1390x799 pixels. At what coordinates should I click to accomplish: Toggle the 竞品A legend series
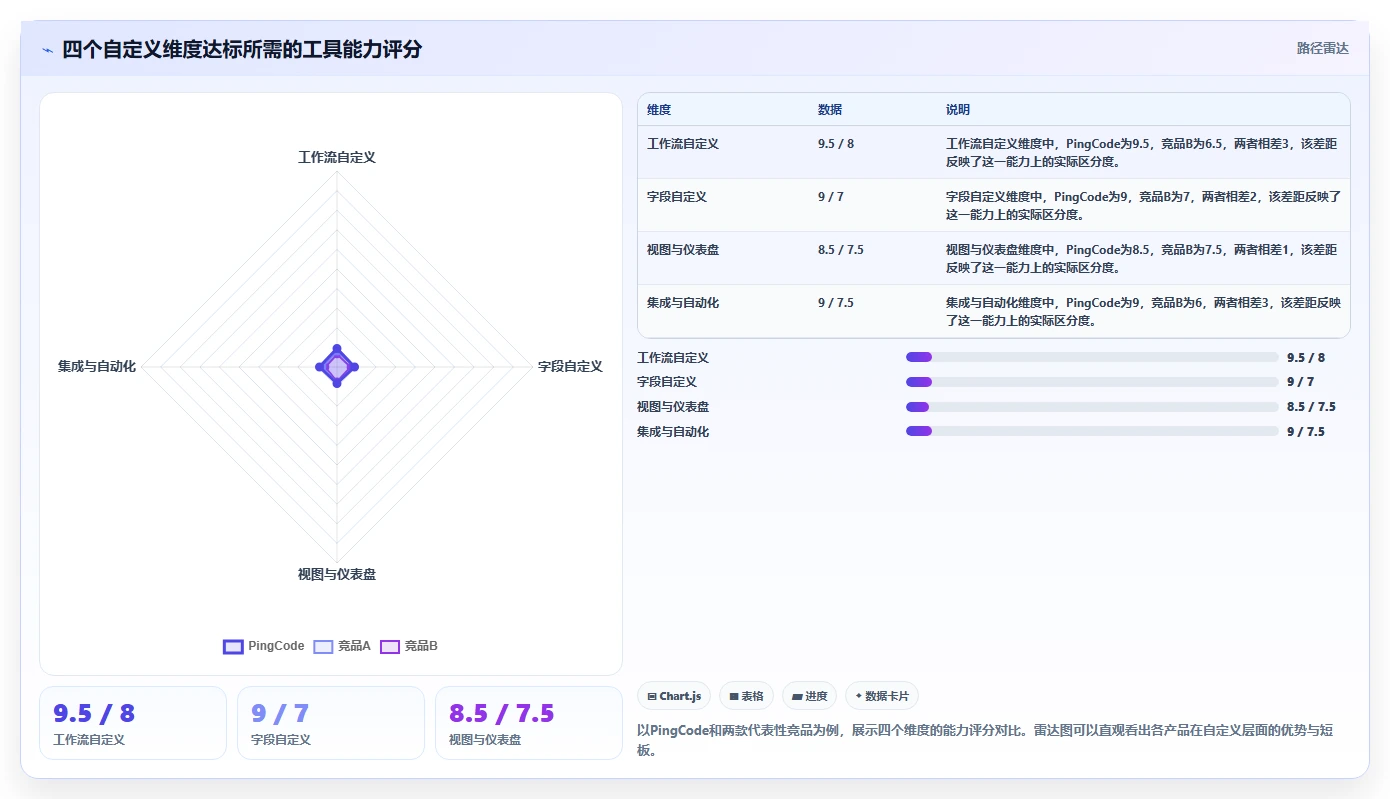coord(342,646)
